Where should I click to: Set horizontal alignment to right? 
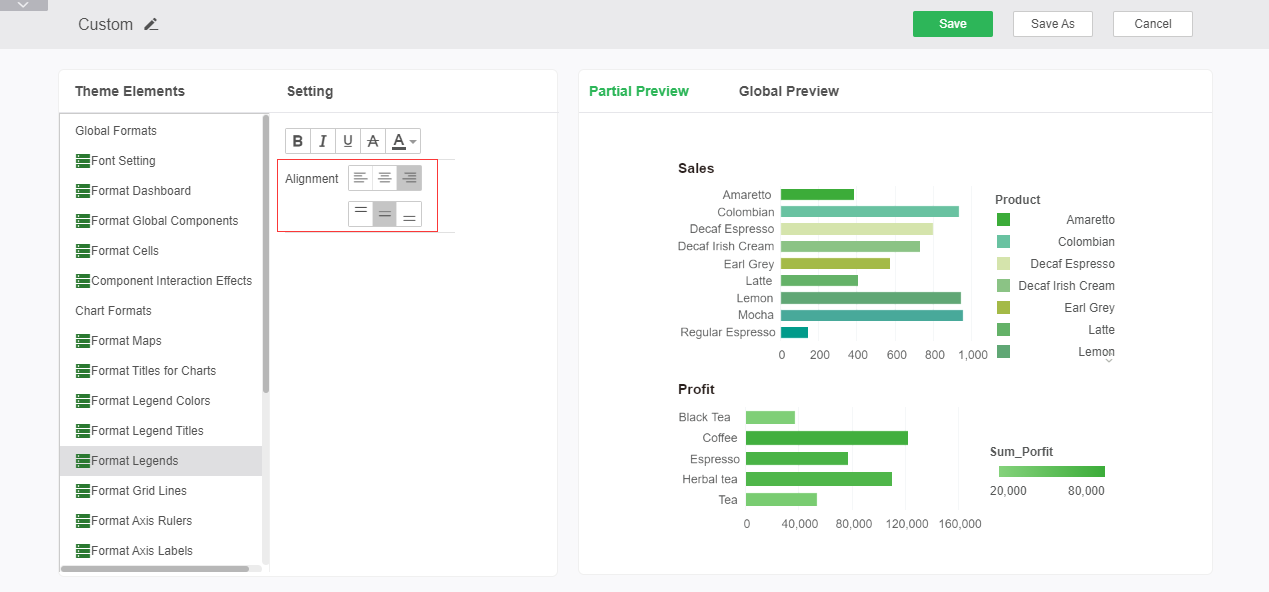pos(409,178)
